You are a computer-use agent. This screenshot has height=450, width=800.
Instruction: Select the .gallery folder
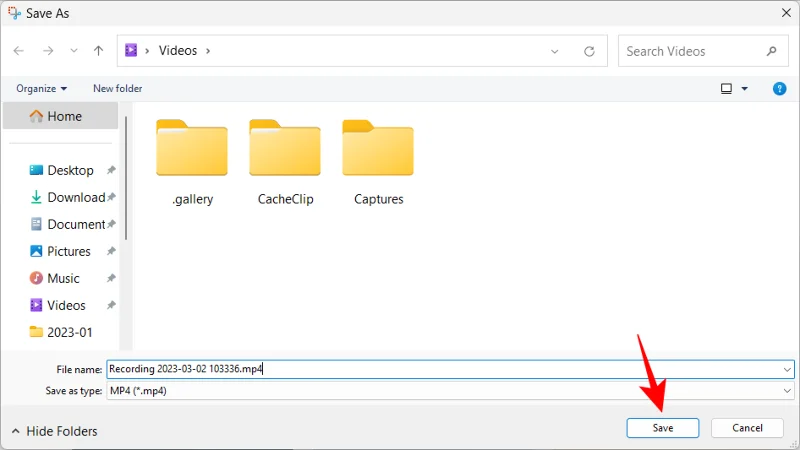tap(192, 162)
